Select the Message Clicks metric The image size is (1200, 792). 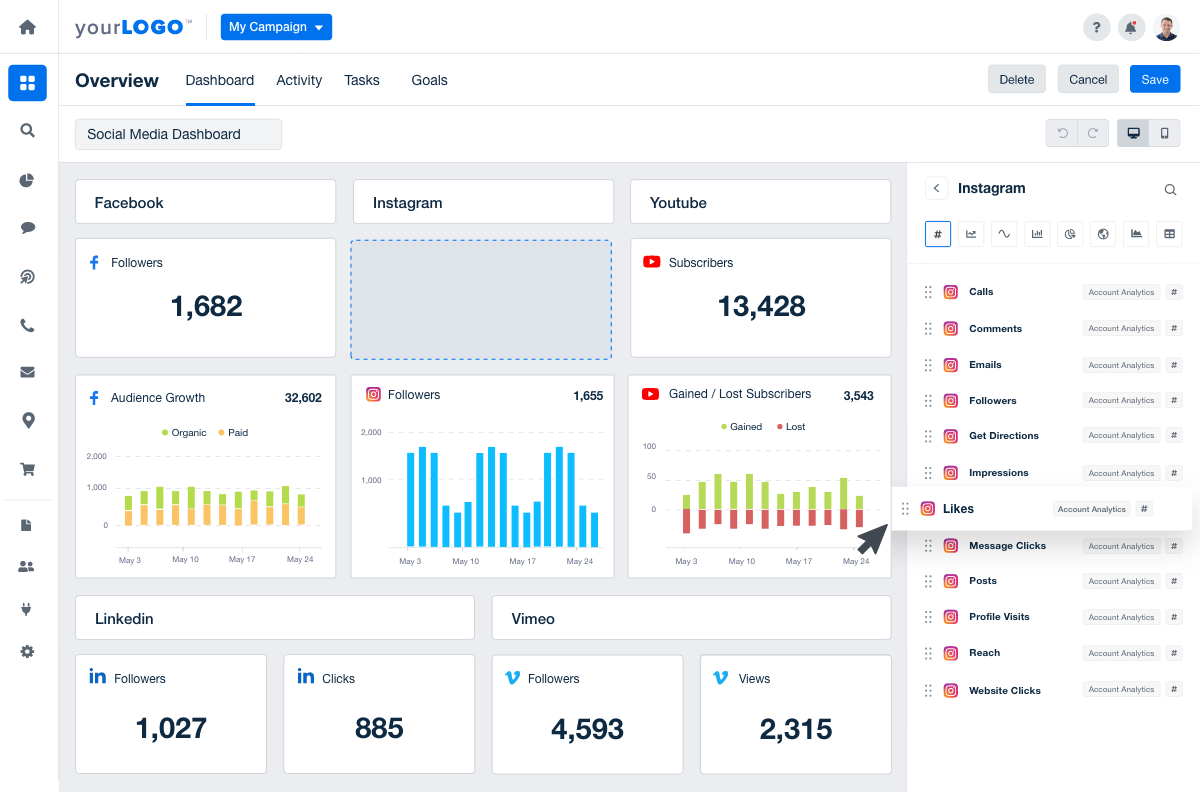pyautogui.click(x=1051, y=546)
